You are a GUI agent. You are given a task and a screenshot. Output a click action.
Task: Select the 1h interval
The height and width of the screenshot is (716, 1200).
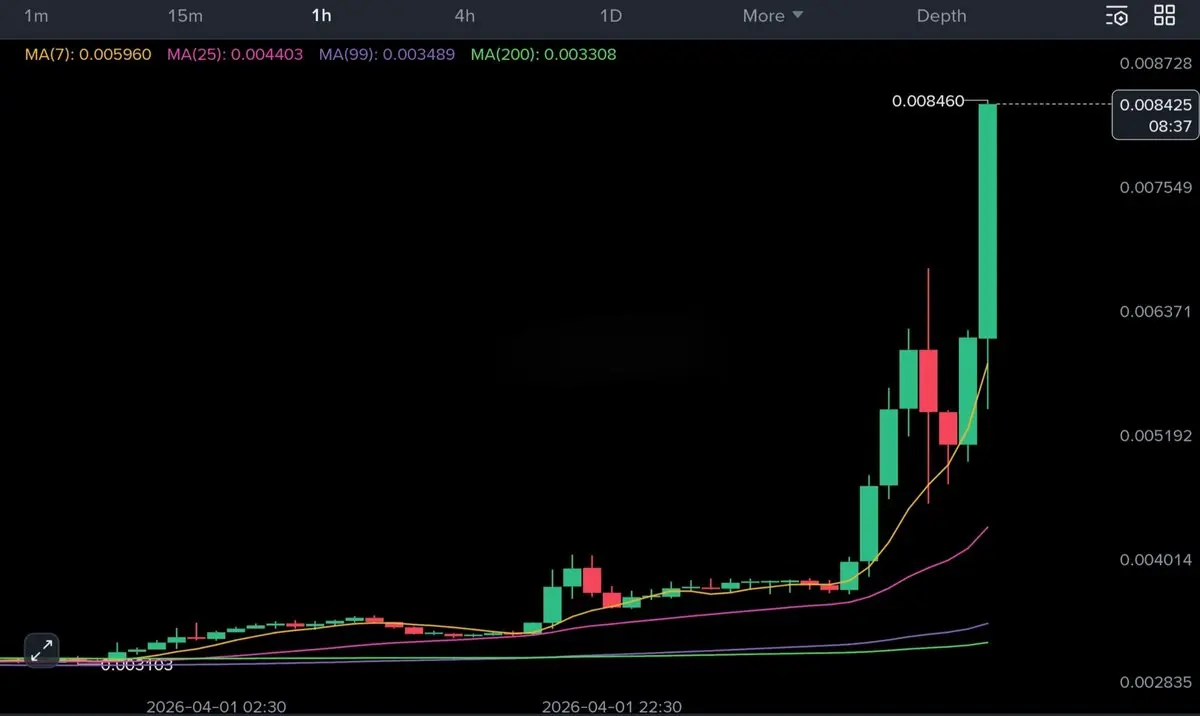pyautogui.click(x=321, y=15)
